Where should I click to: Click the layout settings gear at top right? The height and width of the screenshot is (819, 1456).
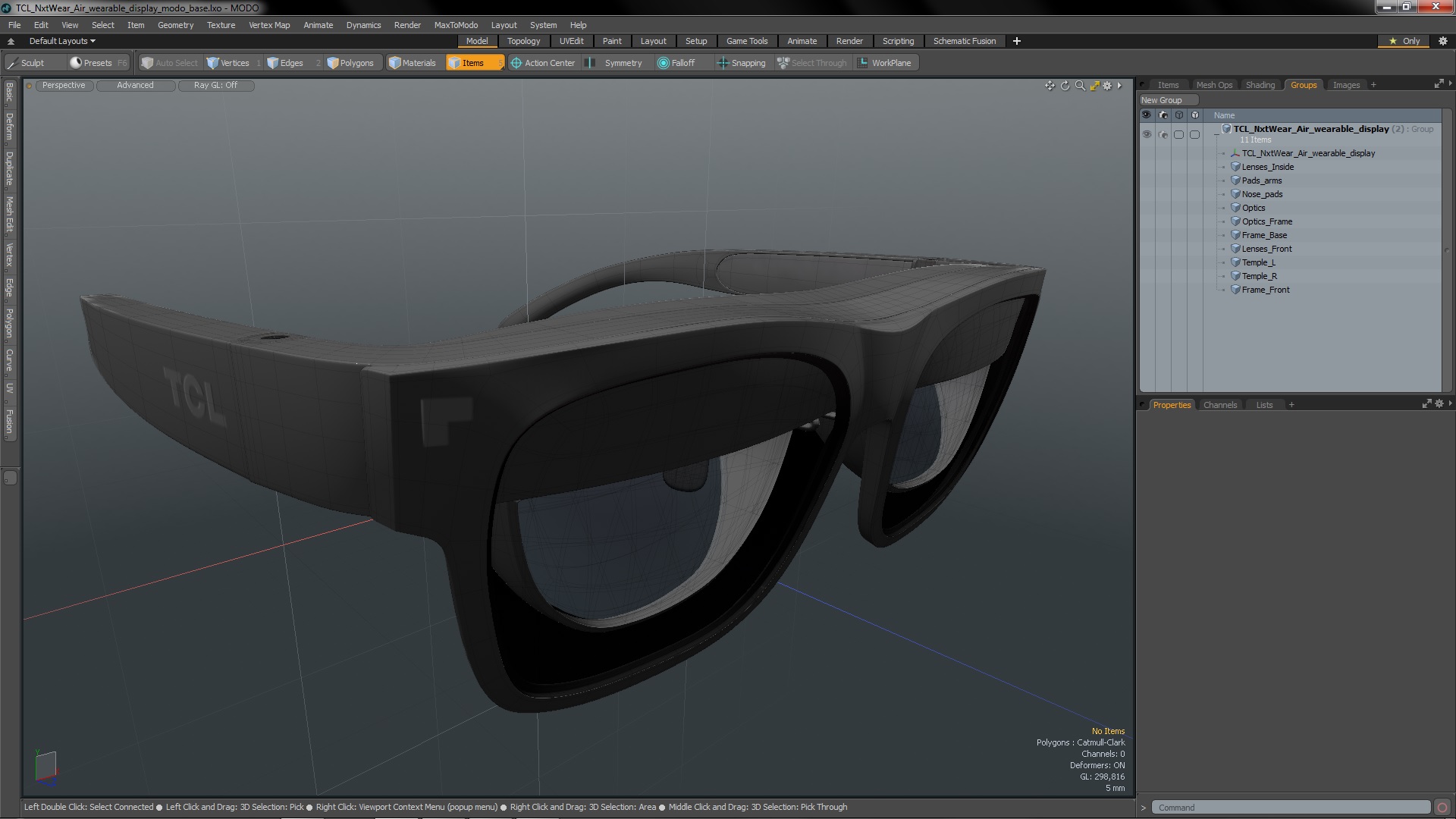1443,41
